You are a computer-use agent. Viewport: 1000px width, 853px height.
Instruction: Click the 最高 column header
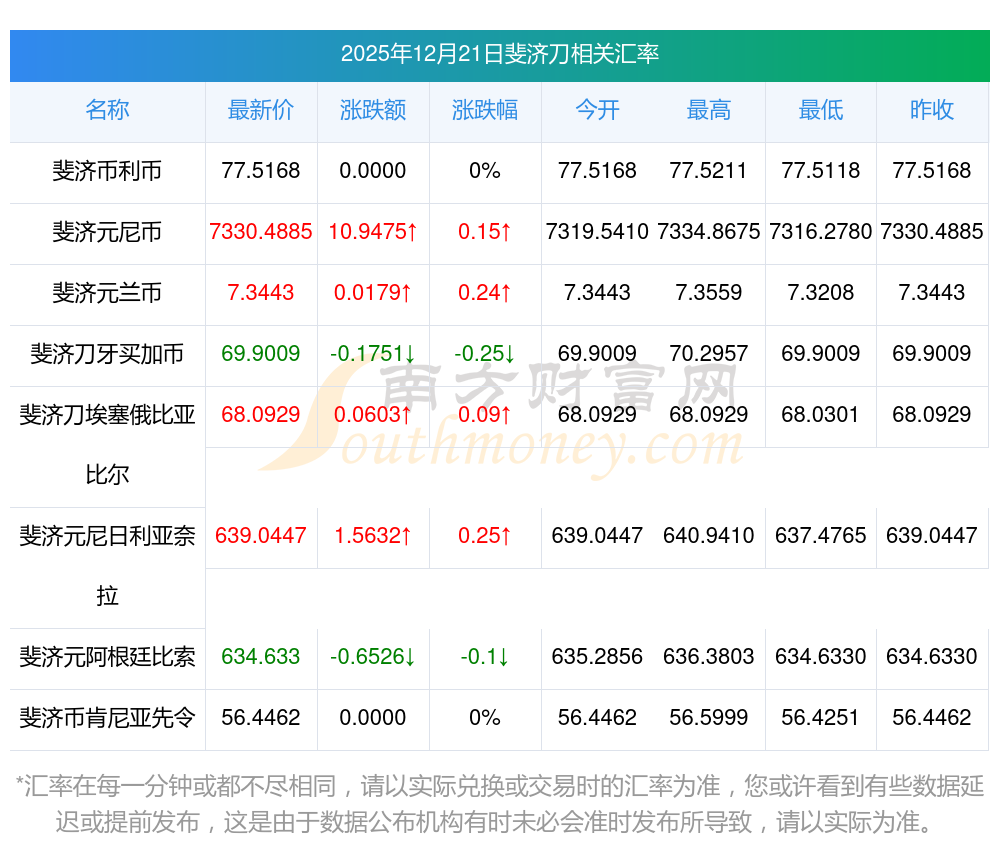pyautogui.click(x=709, y=110)
